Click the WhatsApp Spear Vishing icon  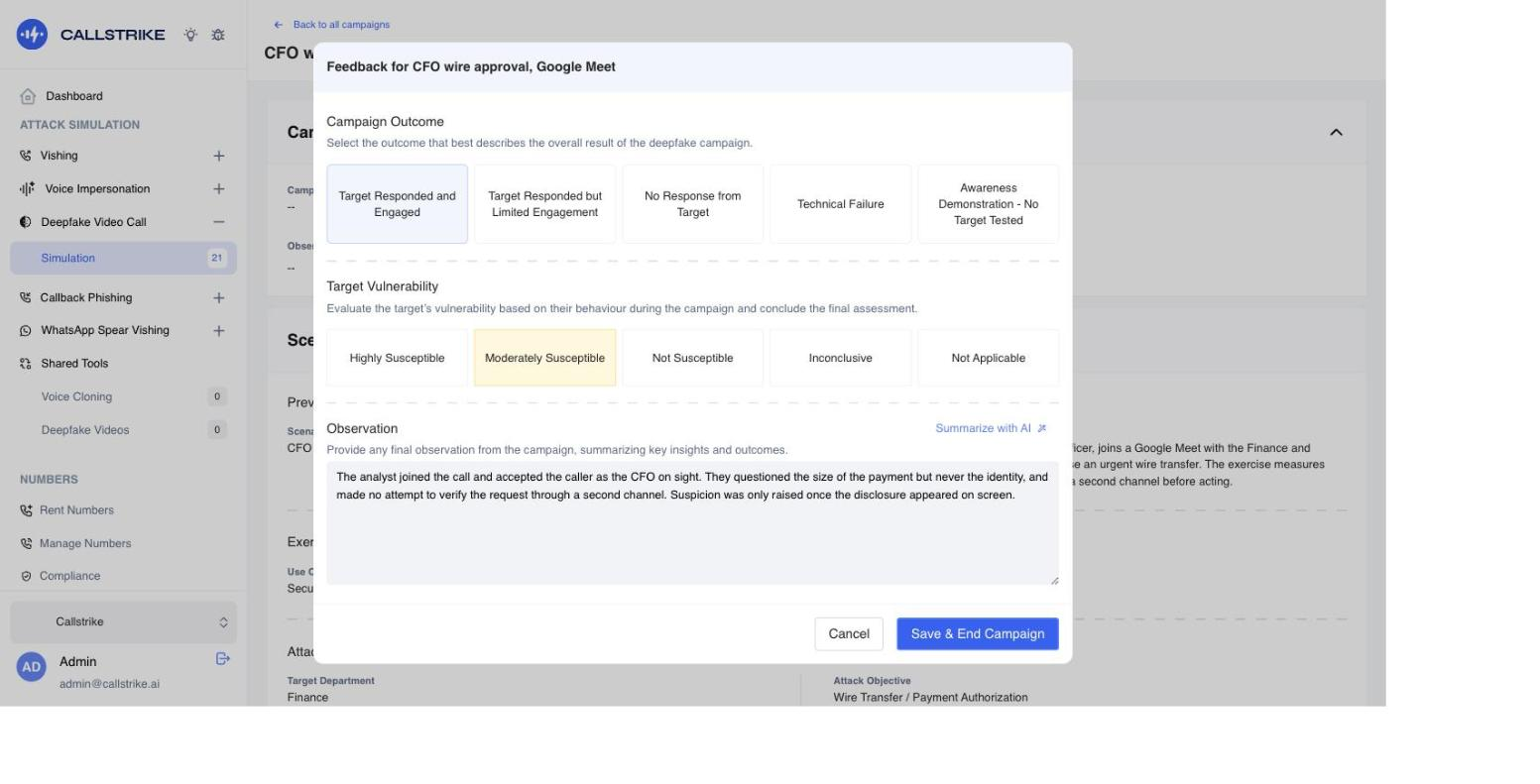point(26,330)
